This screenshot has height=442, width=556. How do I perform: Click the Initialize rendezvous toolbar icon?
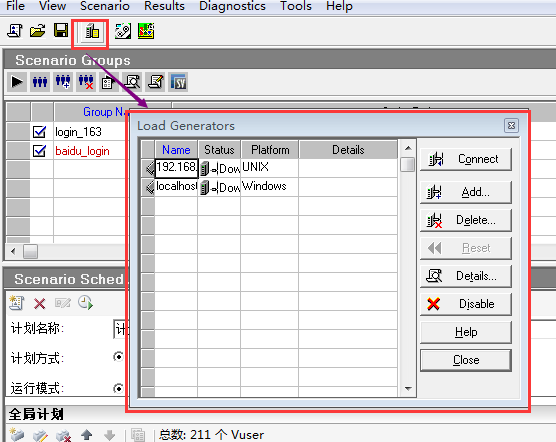click(x=123, y=31)
